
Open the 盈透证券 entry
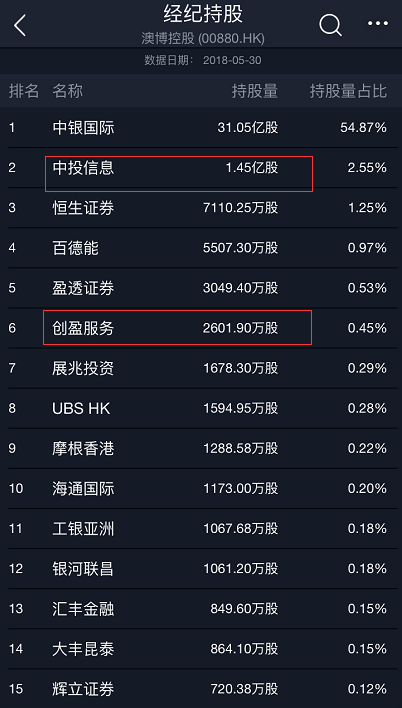pyautogui.click(x=201, y=288)
